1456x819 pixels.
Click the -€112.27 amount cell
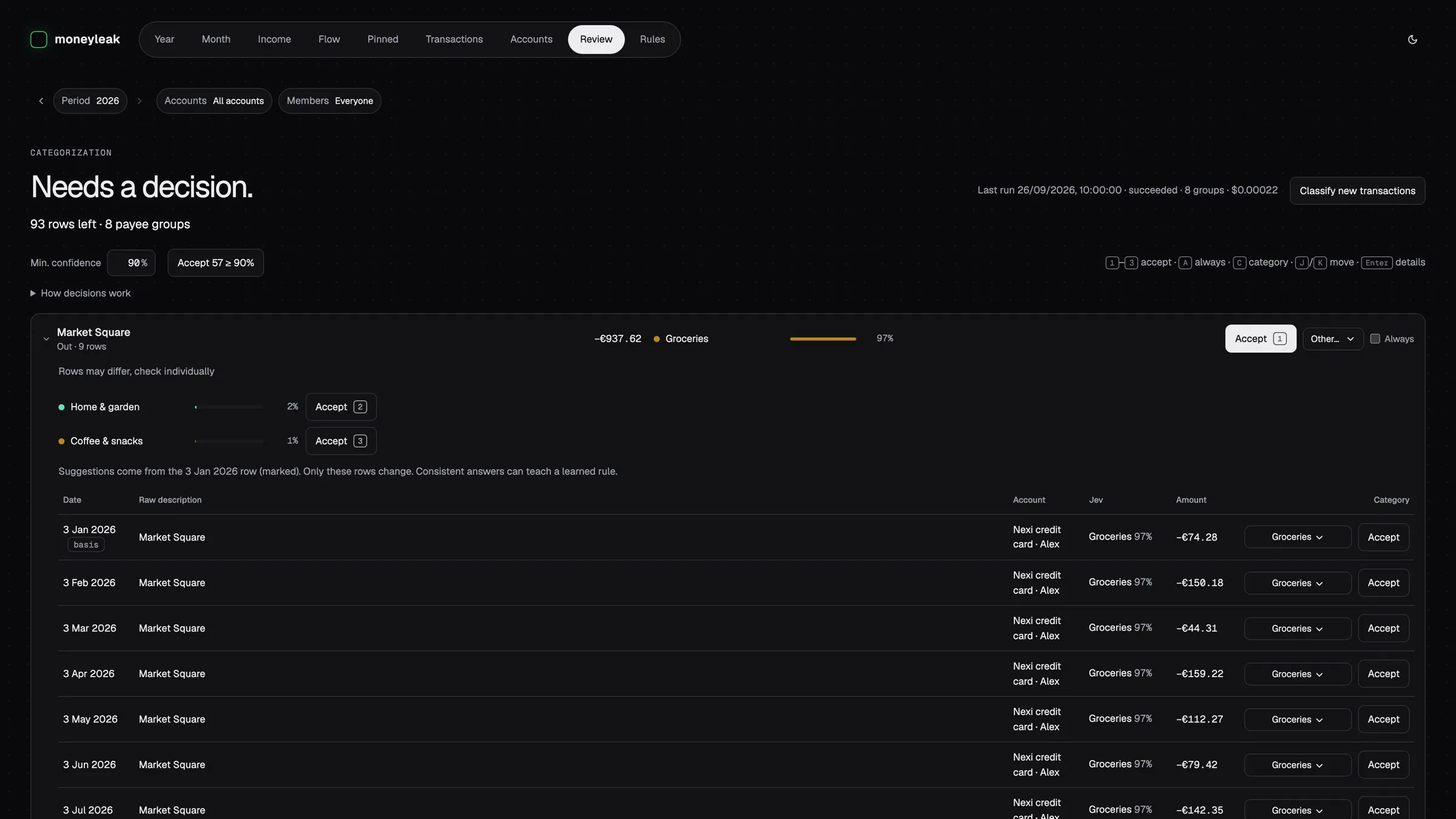pyautogui.click(x=1200, y=720)
